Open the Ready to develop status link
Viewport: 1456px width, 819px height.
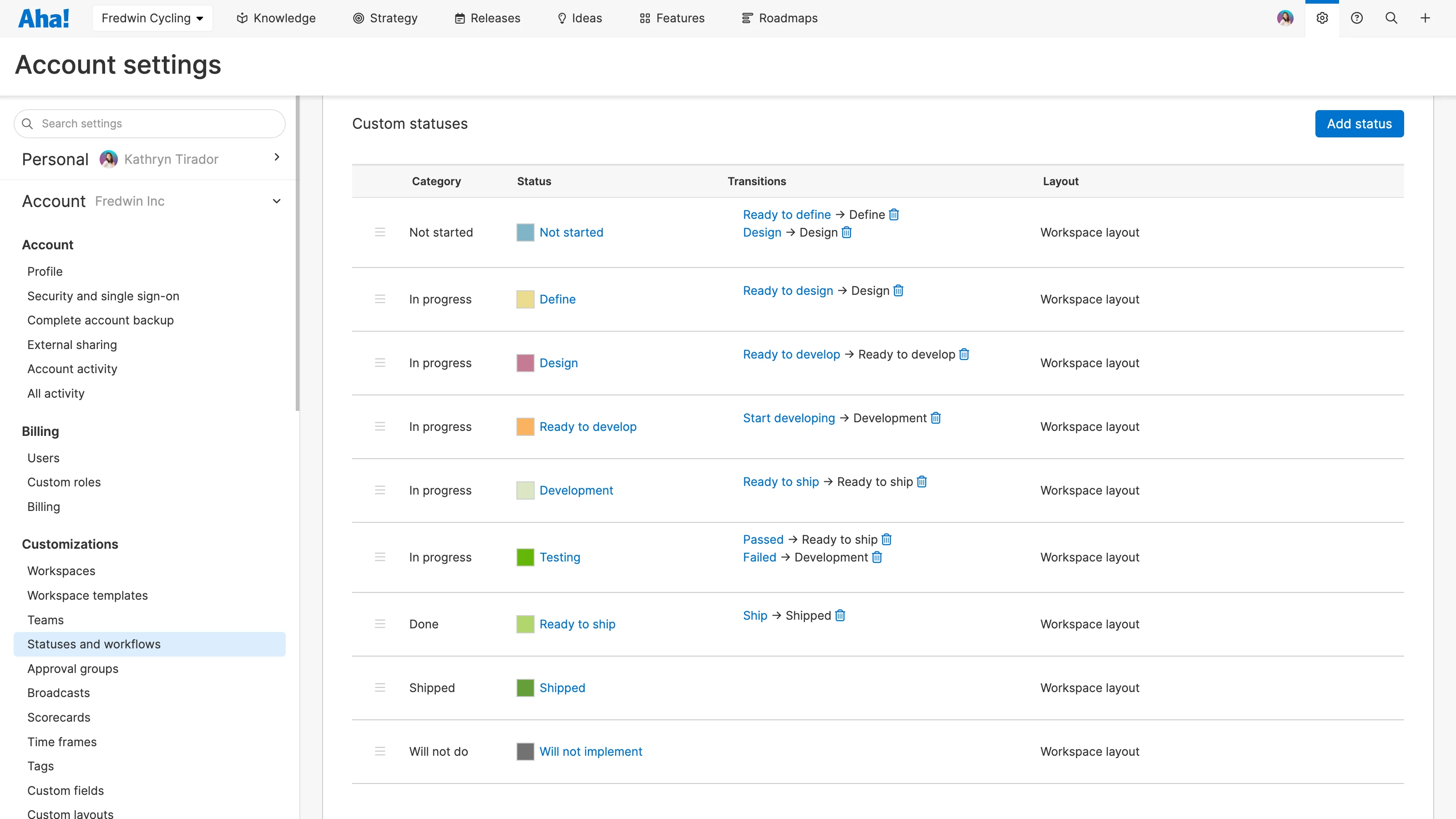click(588, 426)
